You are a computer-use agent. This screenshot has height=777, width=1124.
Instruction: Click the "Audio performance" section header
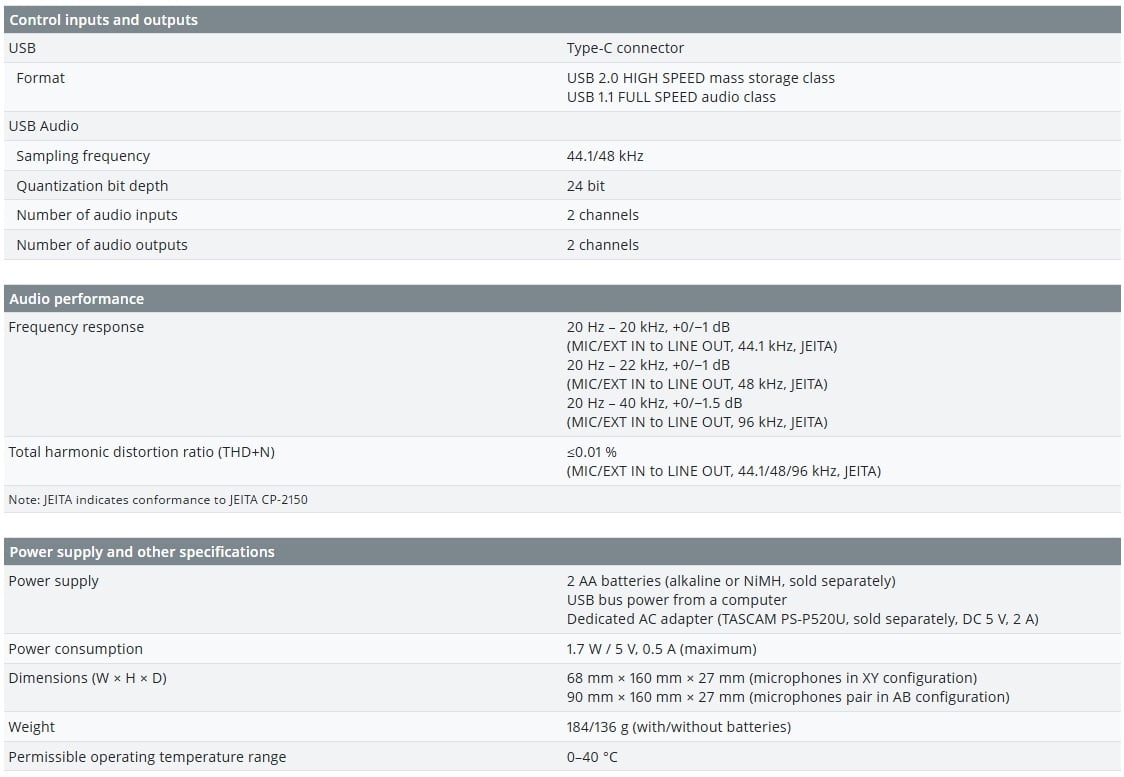(x=76, y=299)
